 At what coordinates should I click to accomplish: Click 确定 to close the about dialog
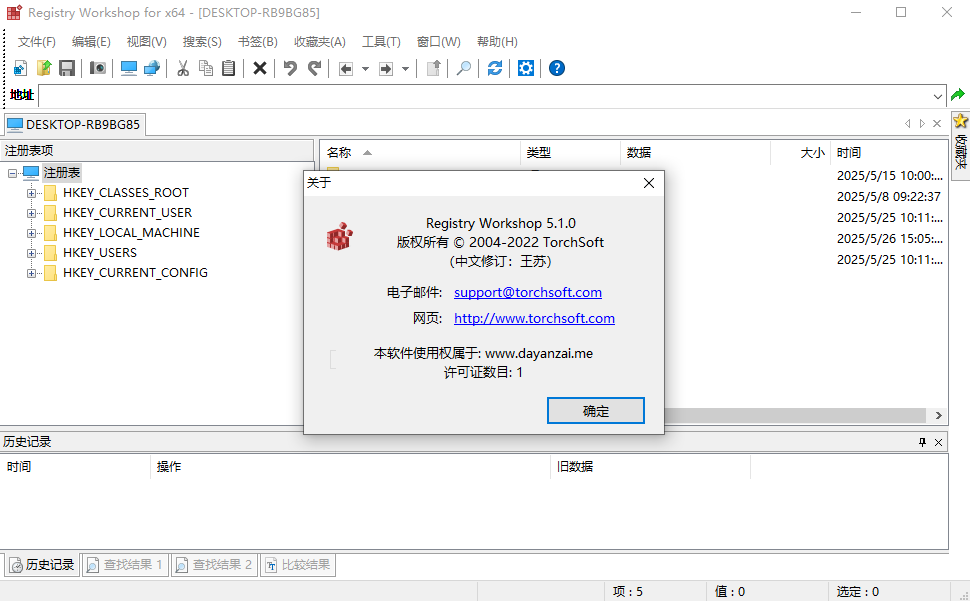coord(596,411)
